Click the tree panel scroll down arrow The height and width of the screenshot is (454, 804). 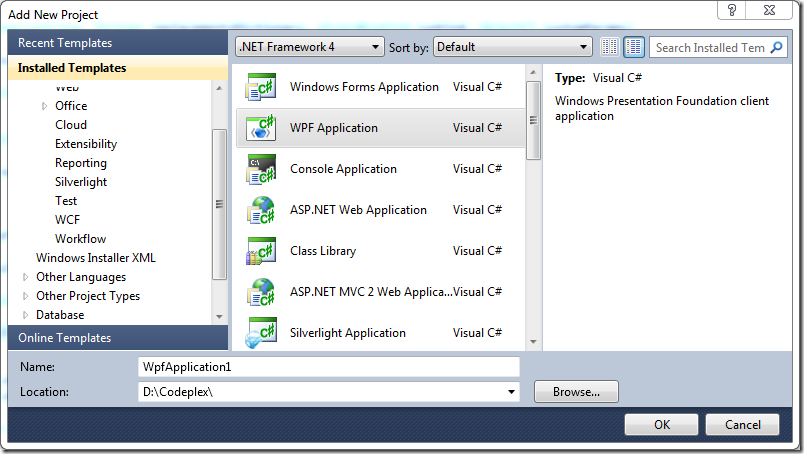(x=219, y=317)
